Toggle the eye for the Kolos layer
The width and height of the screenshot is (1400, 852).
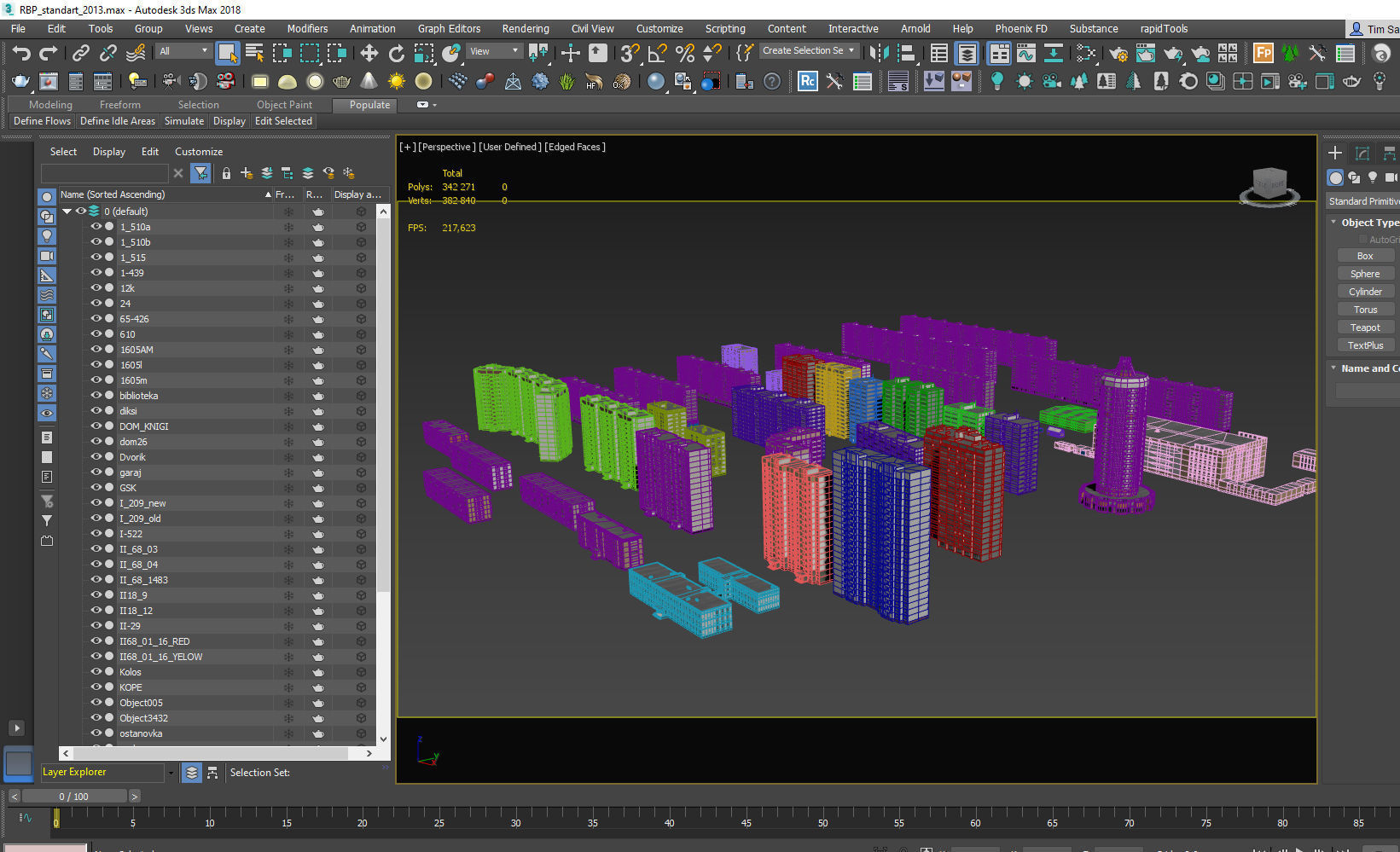(x=96, y=672)
